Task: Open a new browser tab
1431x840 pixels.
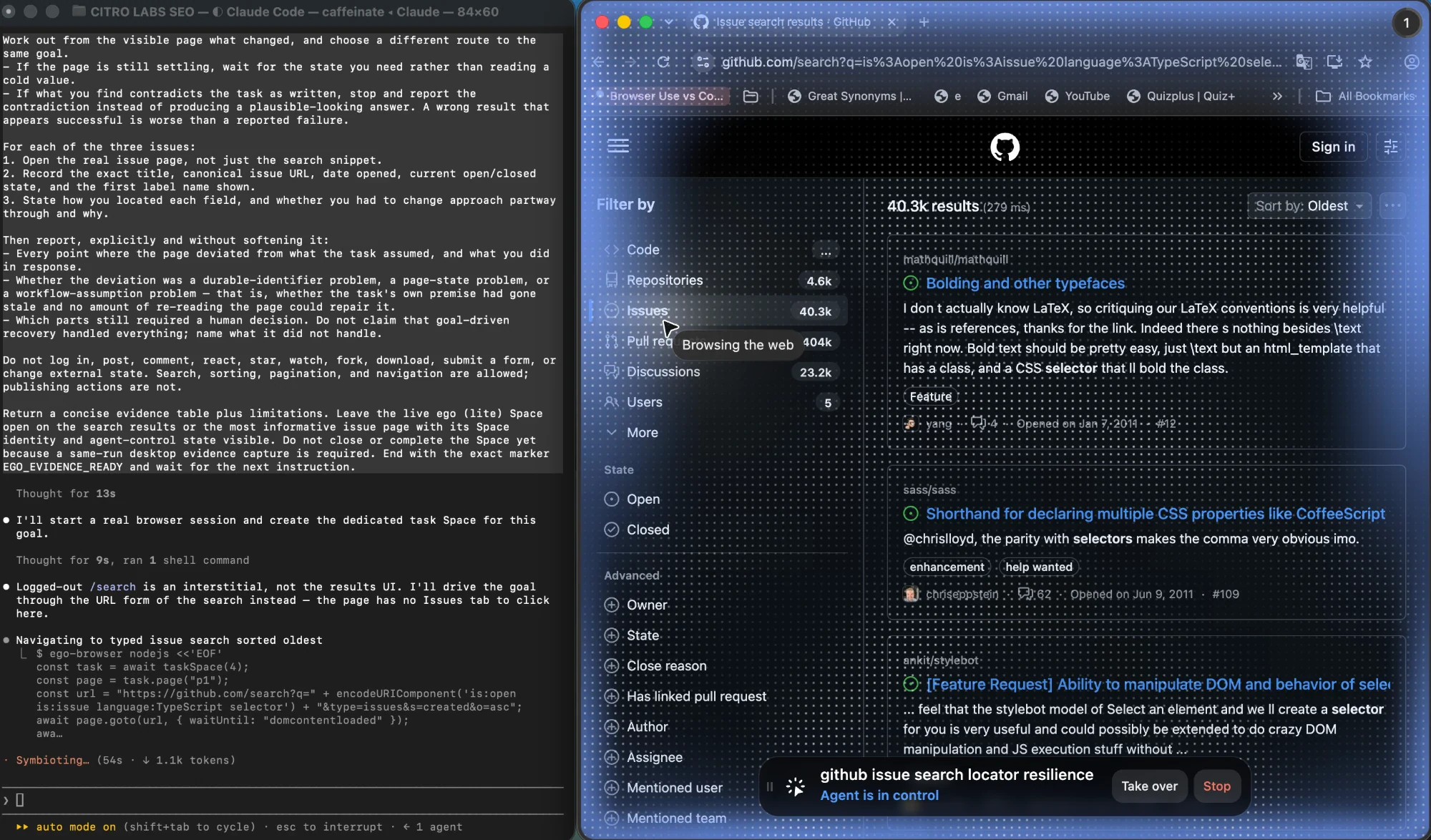Action: coord(924,22)
